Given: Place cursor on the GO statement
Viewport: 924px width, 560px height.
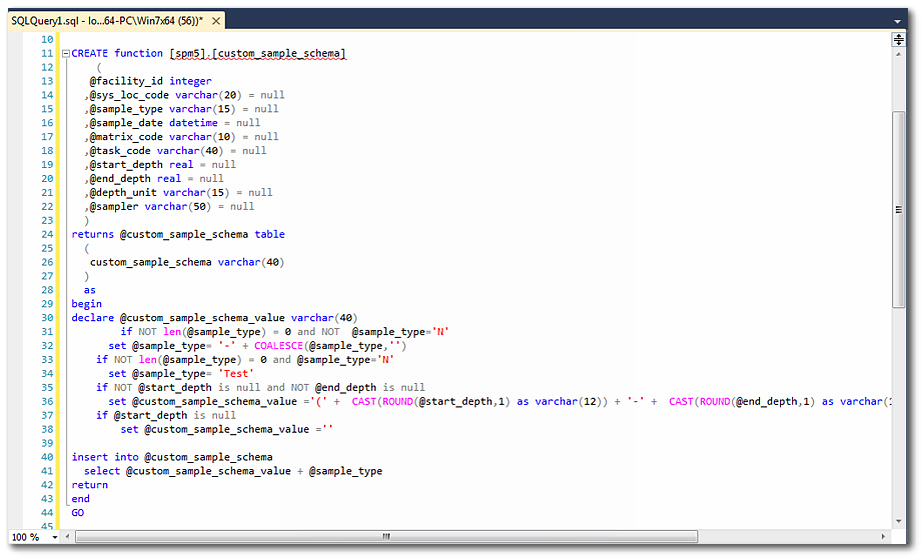Looking at the screenshot, I should pyautogui.click(x=78, y=513).
